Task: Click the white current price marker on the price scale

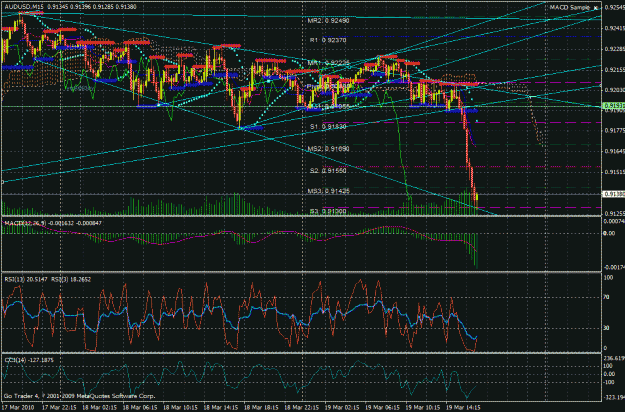Action: pos(614,194)
